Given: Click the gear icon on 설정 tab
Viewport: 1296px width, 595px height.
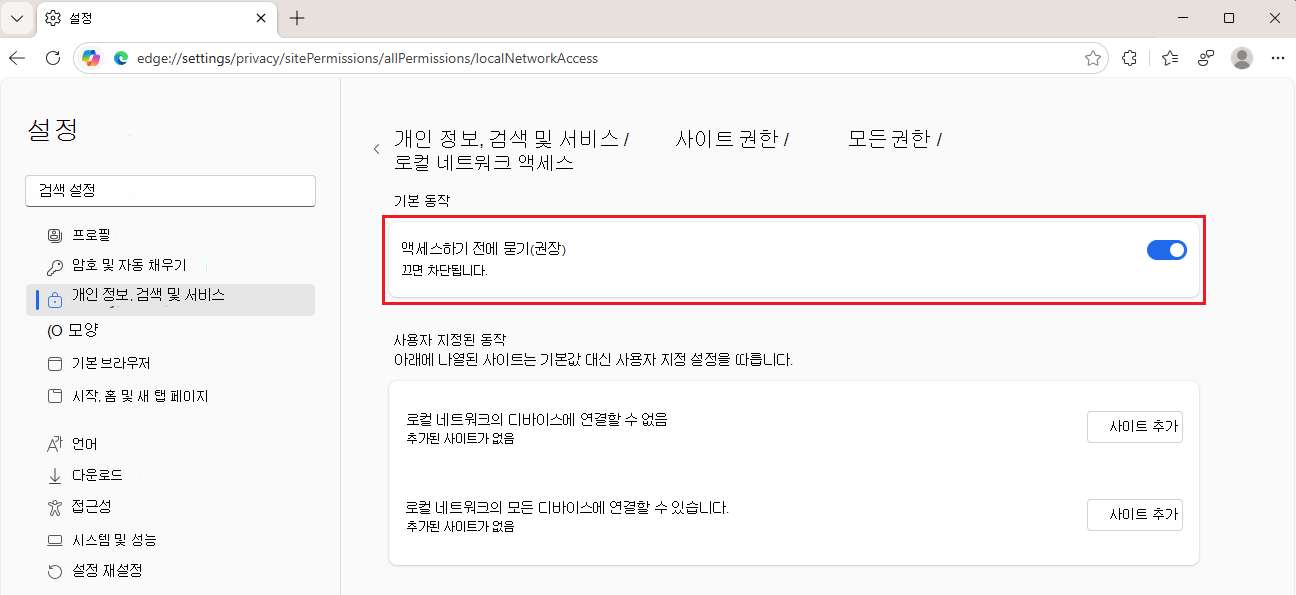Looking at the screenshot, I should pos(53,18).
